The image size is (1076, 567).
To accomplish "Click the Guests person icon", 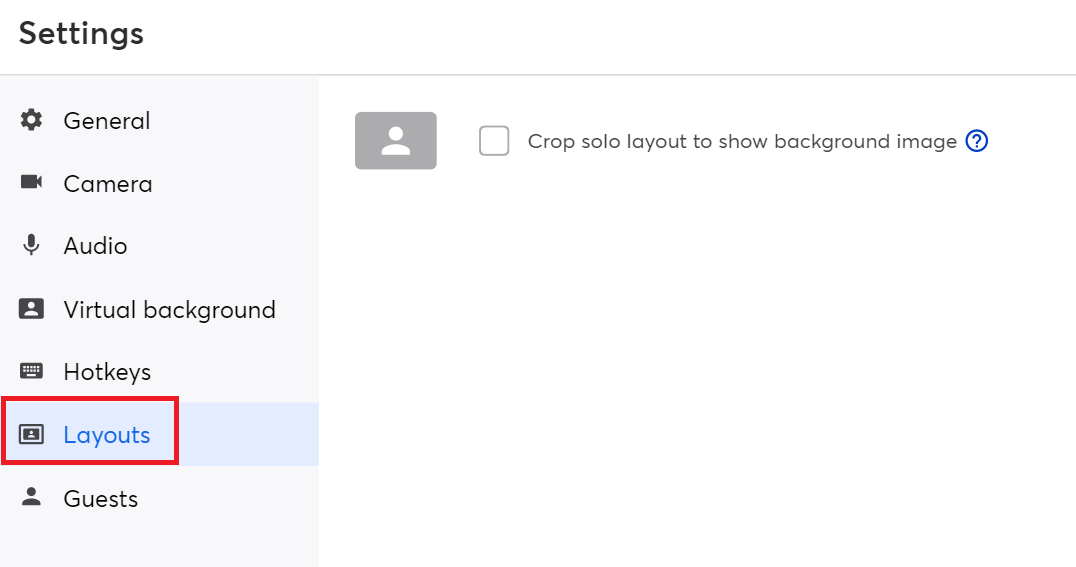I will (x=32, y=497).
